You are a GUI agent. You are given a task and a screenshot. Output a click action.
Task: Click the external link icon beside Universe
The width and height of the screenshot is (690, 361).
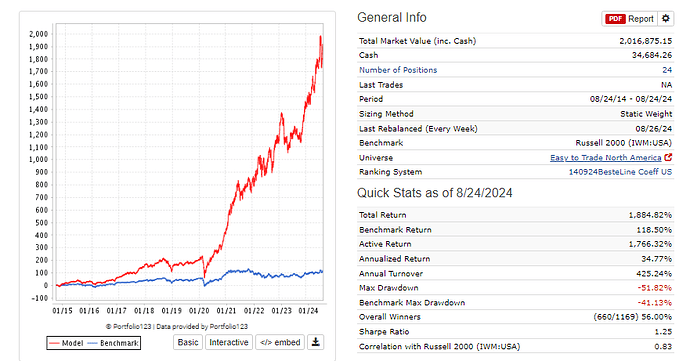pyautogui.click(x=668, y=157)
